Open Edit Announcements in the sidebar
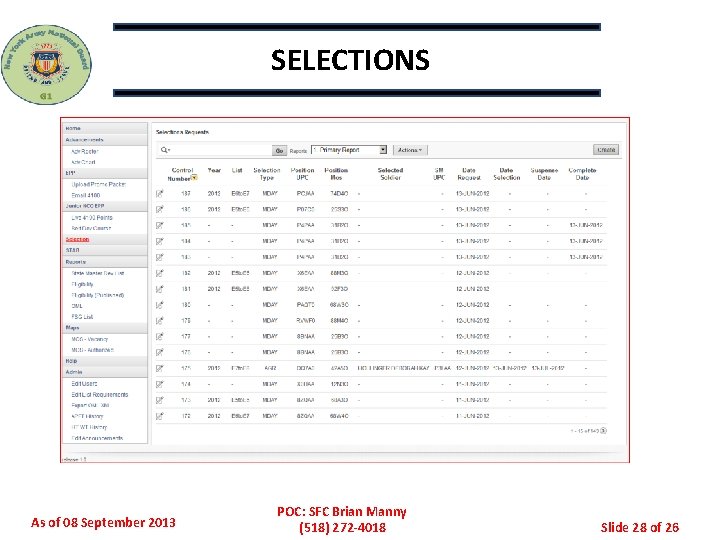 point(97,438)
